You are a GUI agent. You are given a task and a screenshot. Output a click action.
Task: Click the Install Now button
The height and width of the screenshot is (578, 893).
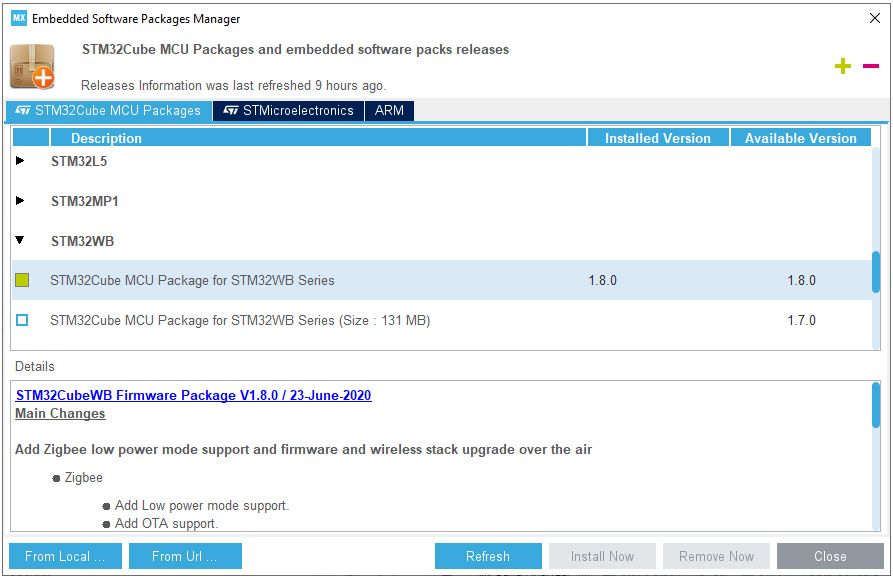[602, 556]
